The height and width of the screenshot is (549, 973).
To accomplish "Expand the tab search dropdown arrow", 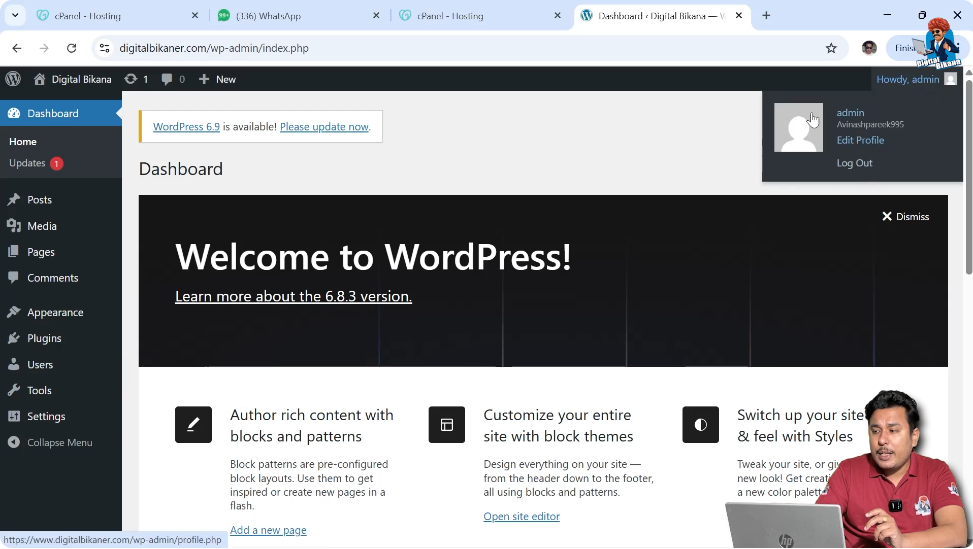I will coord(15,16).
